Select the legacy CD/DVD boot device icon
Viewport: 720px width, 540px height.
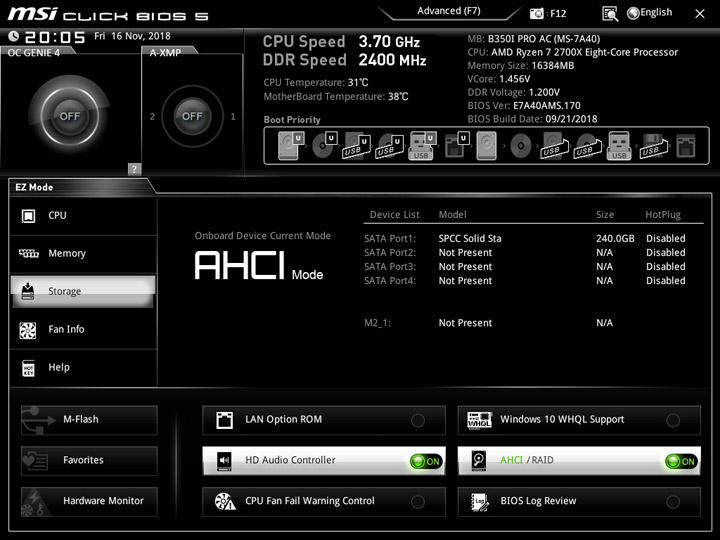point(521,146)
